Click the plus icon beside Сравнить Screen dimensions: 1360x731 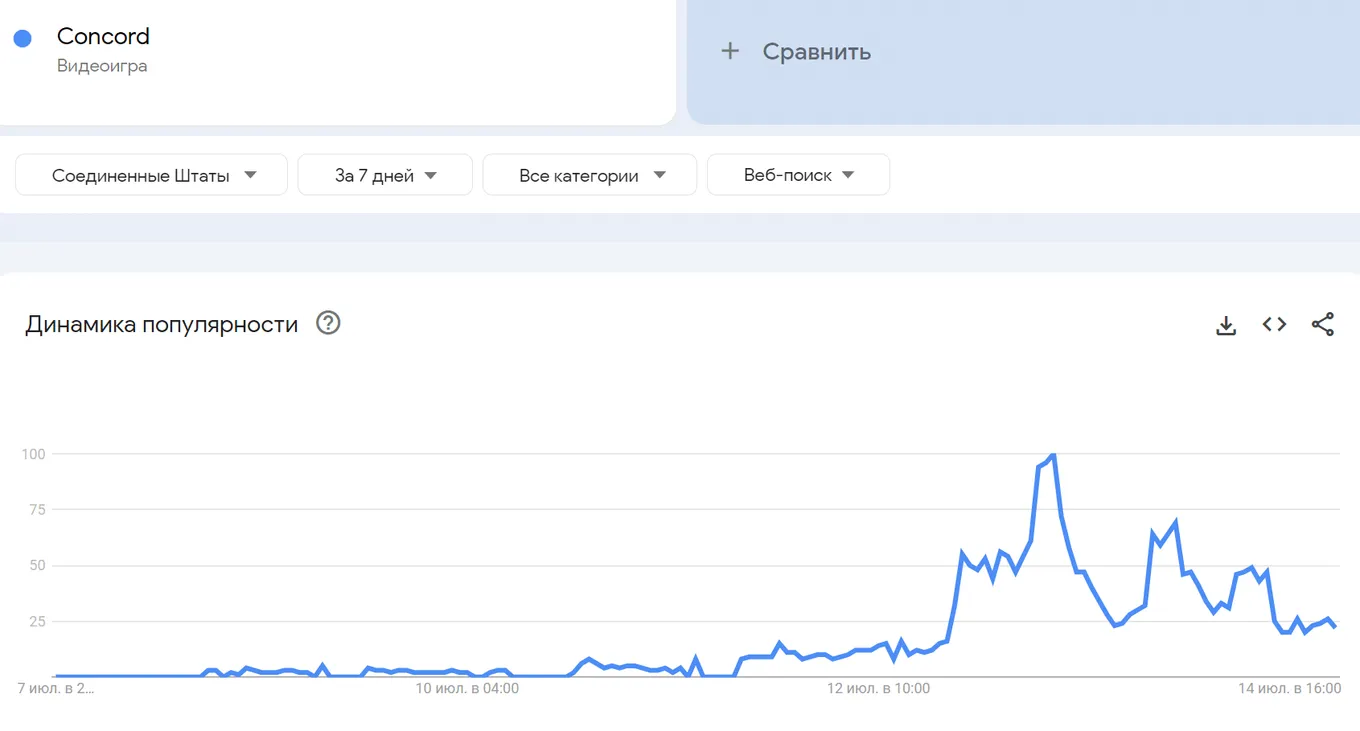730,51
